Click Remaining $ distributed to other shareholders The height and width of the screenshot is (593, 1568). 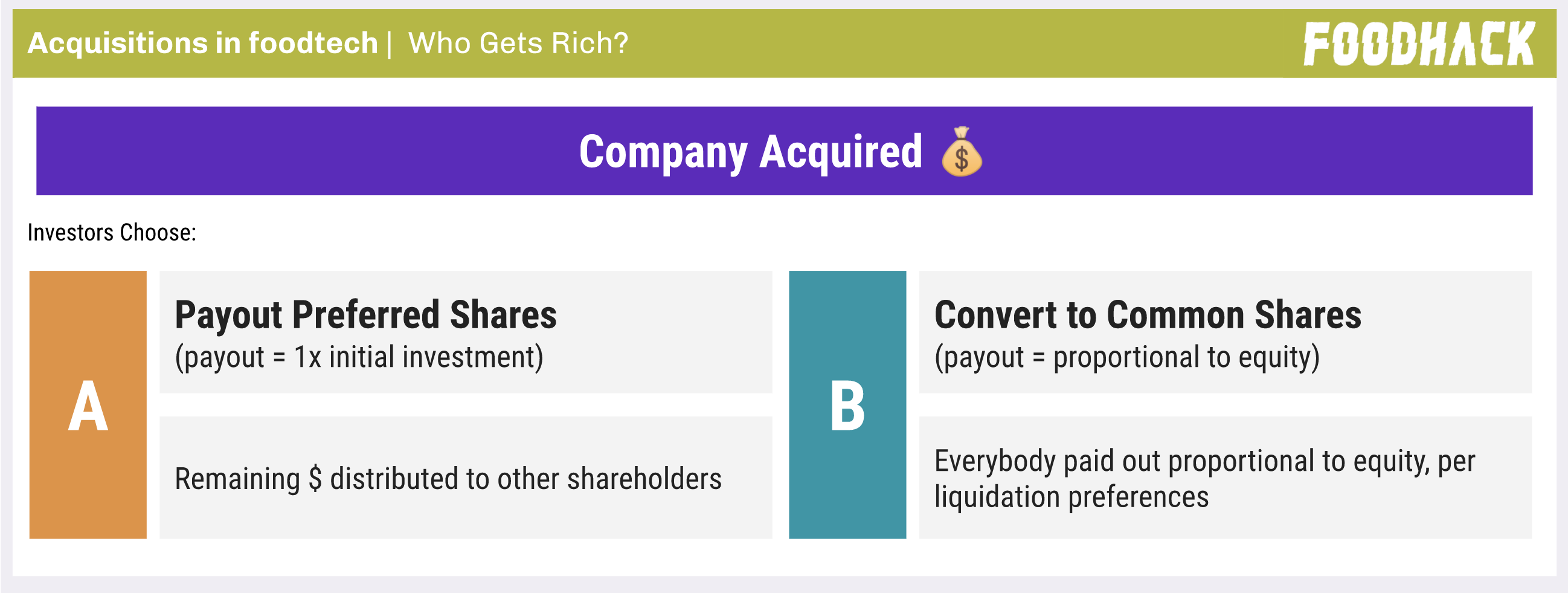tap(448, 478)
